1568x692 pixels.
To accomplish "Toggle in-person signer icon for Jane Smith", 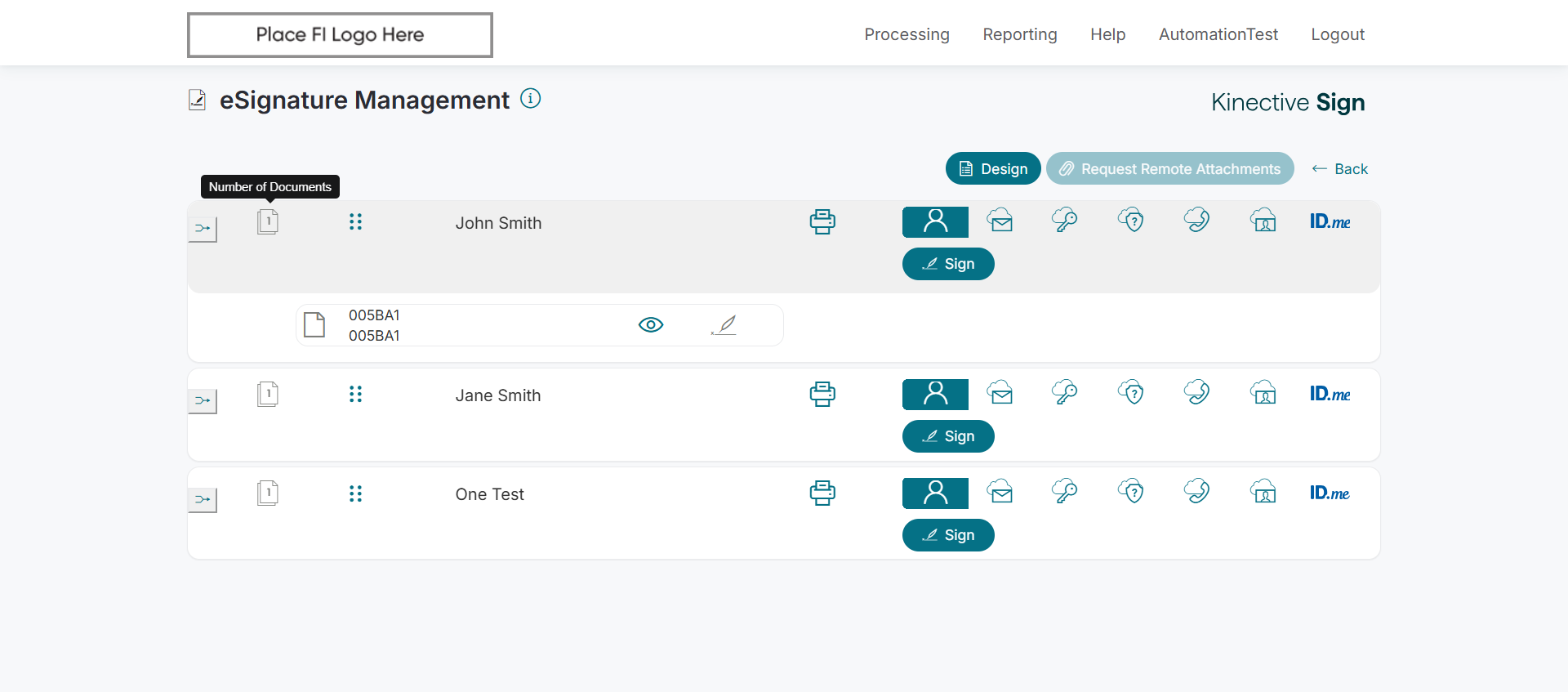I will 935,395.
